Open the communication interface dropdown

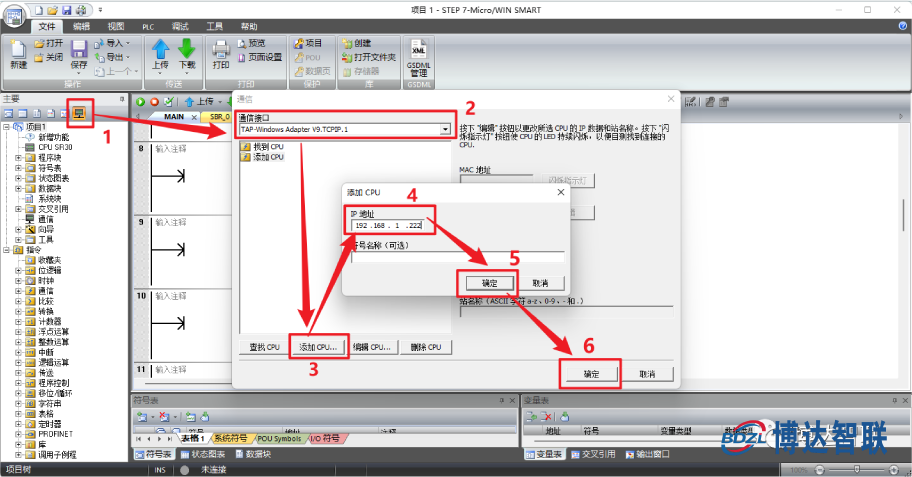click(x=444, y=130)
